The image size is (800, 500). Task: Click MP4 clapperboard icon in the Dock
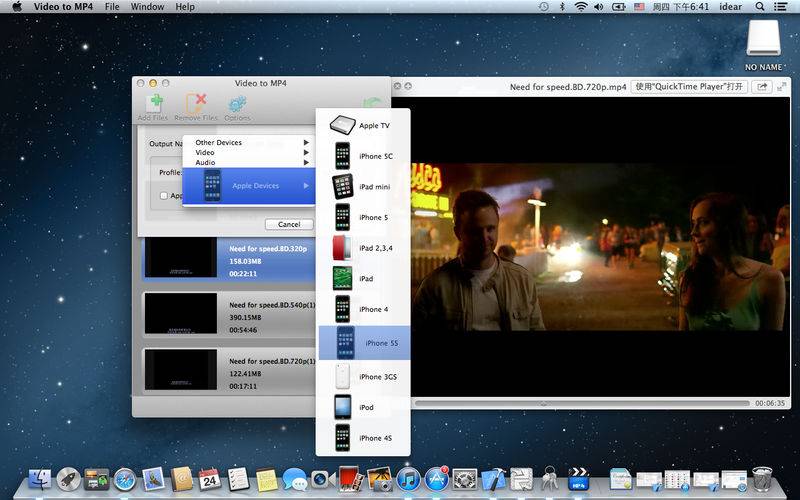pos(578,480)
